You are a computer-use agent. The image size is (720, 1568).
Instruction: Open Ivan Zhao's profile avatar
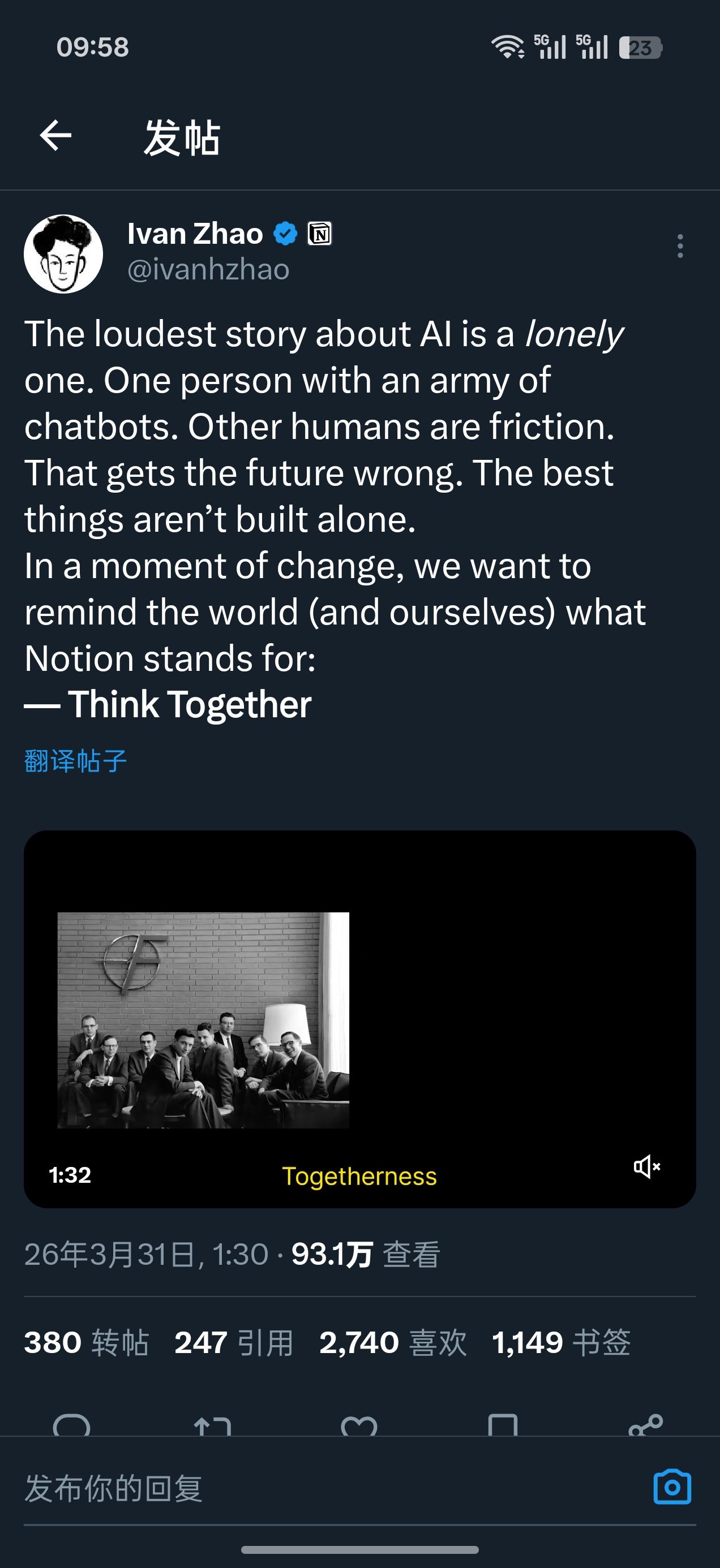tap(63, 253)
